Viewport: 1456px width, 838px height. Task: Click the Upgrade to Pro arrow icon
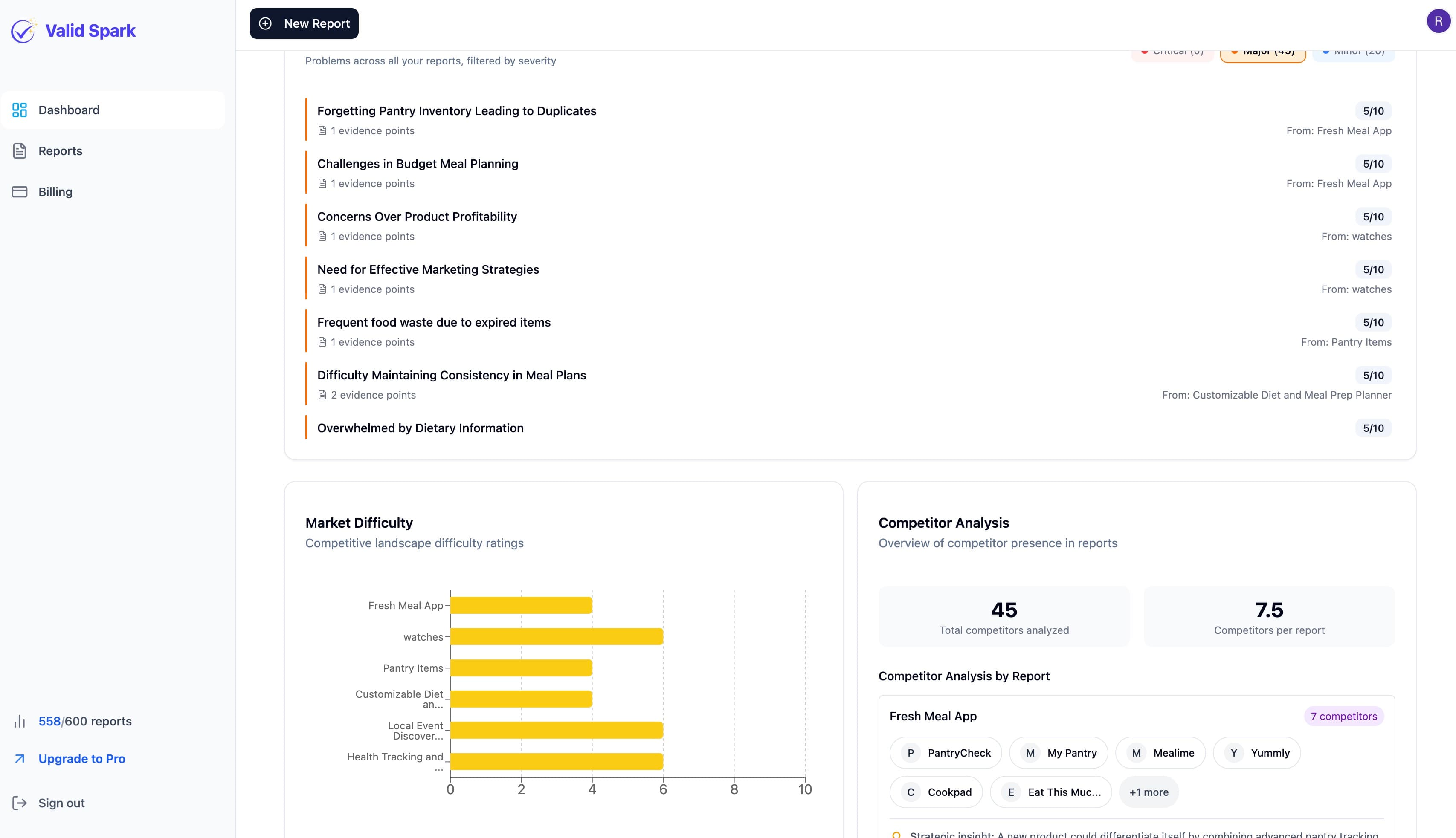point(20,759)
